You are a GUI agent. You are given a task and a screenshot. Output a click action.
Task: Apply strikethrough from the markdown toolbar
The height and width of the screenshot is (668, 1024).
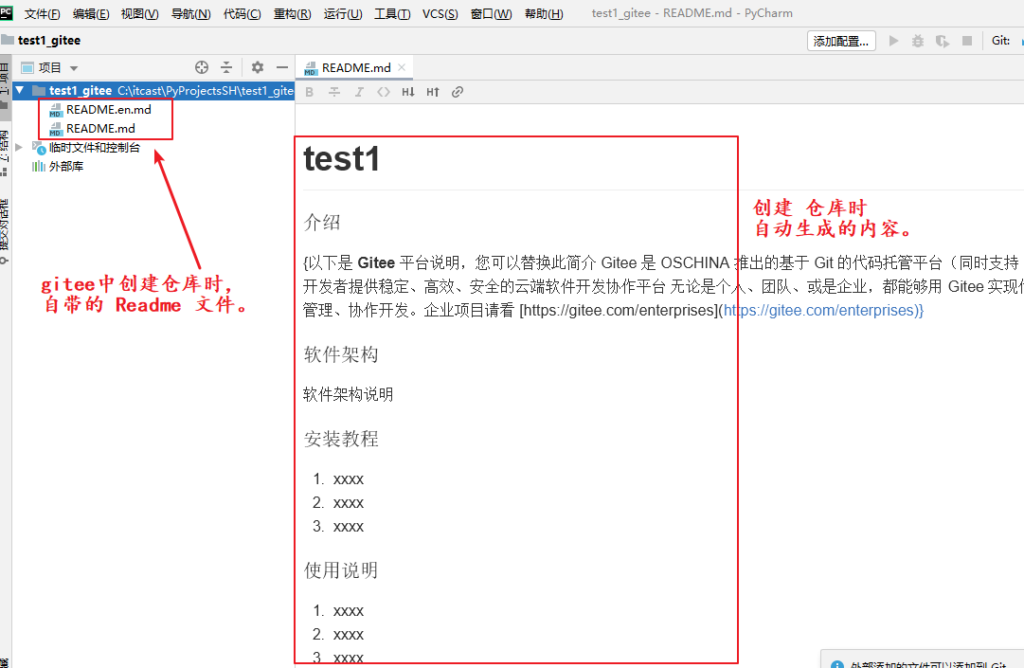pyautogui.click(x=334, y=92)
